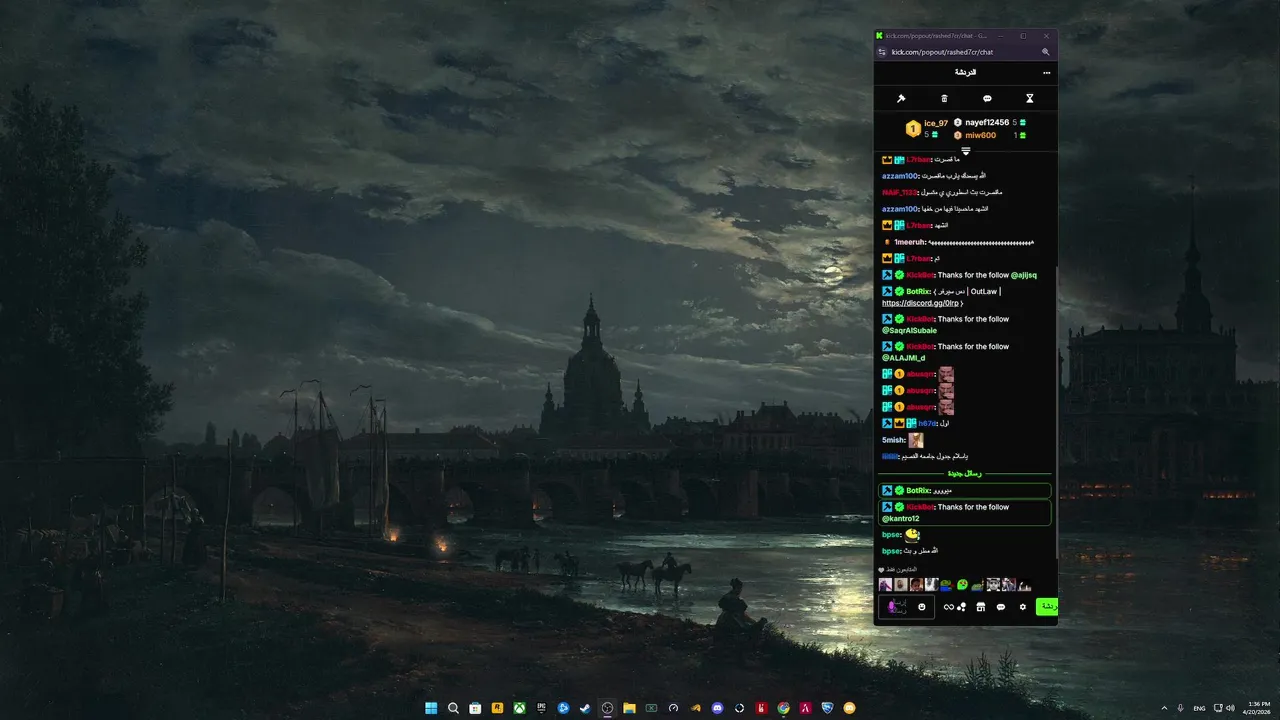
Task: Click the ENG language indicator
Action: pos(1199,708)
